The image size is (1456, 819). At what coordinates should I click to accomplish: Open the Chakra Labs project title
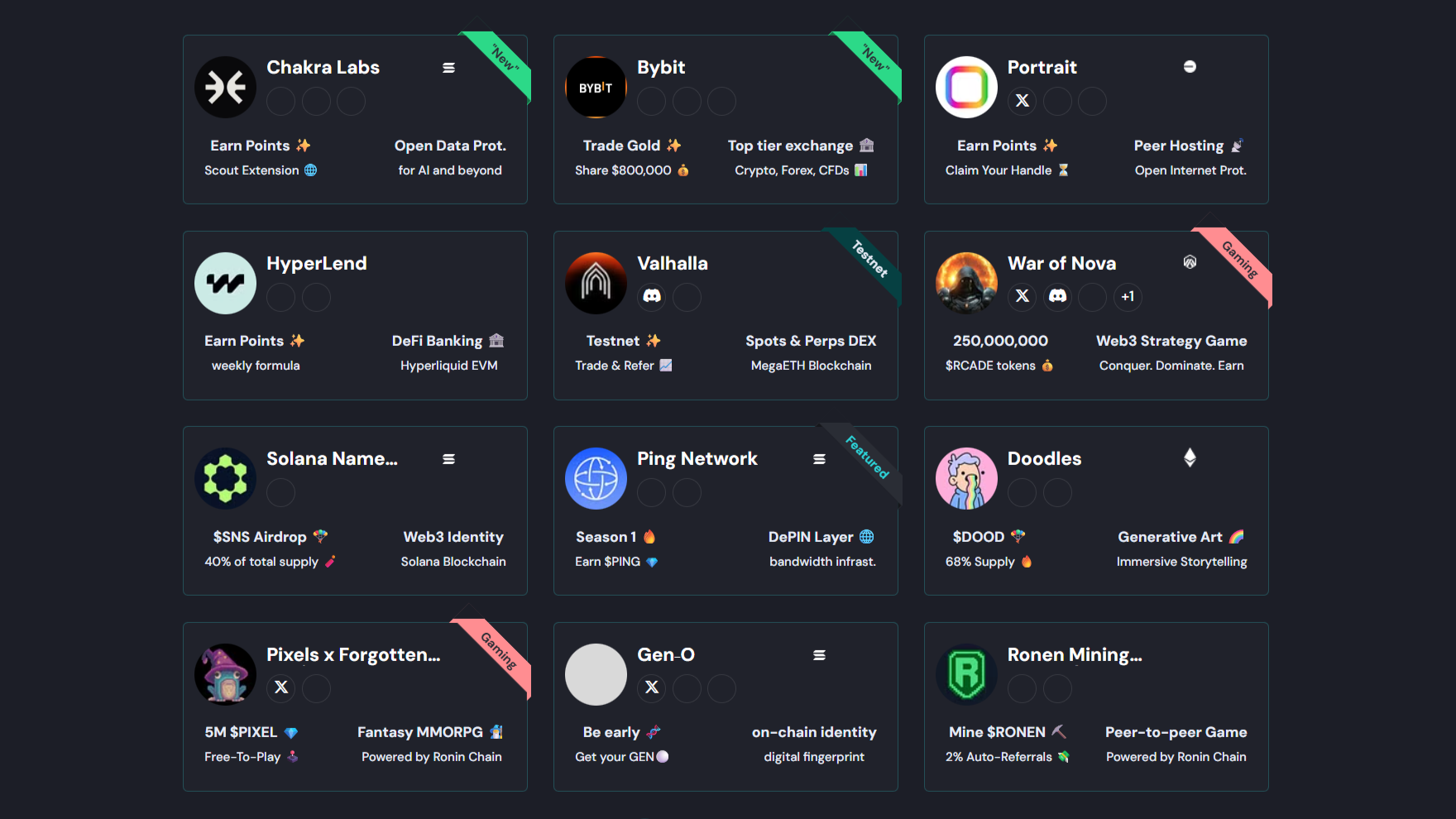click(x=323, y=68)
